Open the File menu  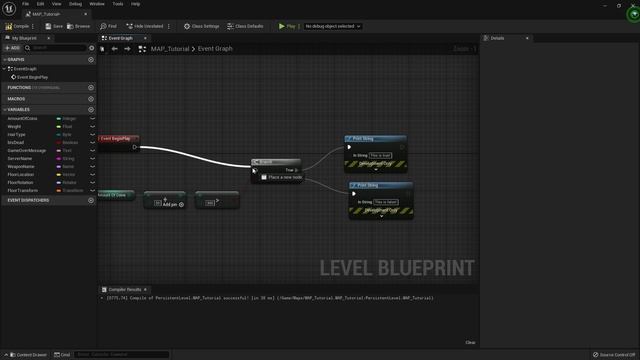click(25, 4)
